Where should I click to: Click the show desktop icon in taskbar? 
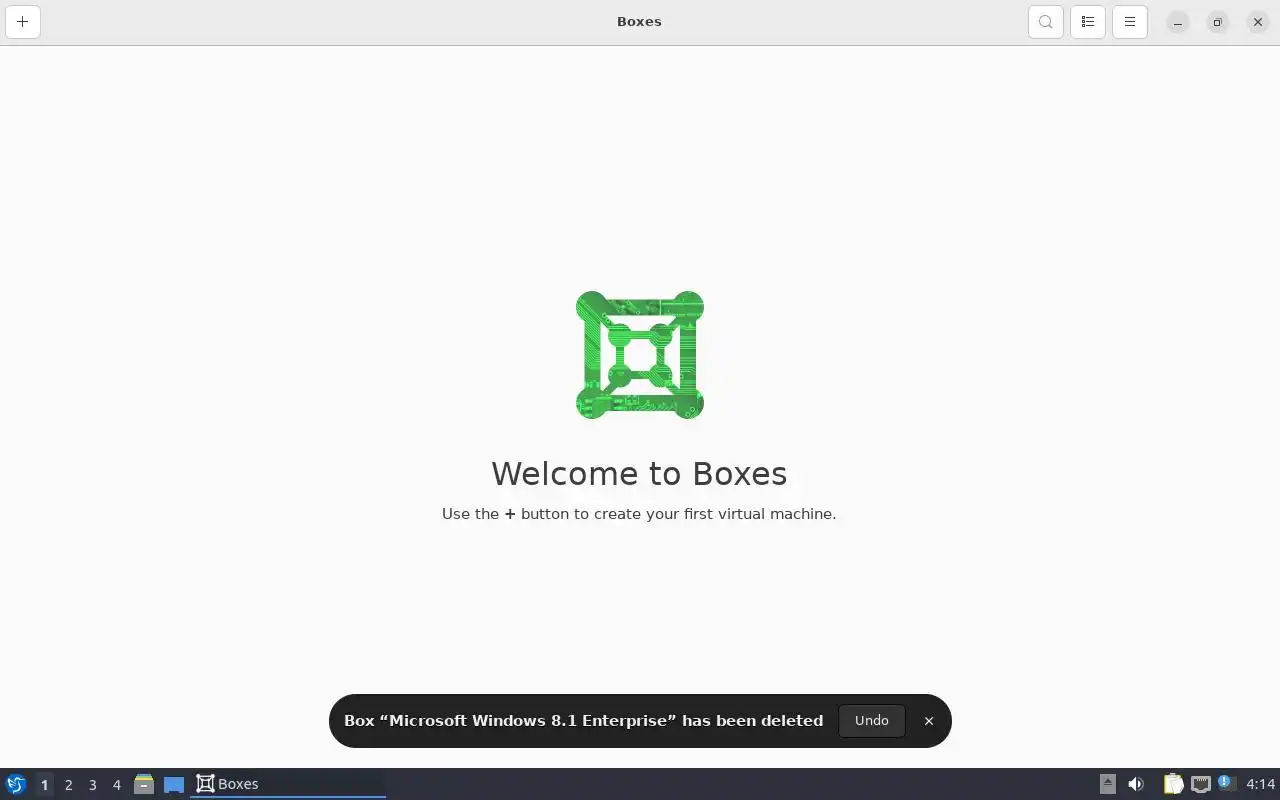pyautogui.click(x=174, y=784)
